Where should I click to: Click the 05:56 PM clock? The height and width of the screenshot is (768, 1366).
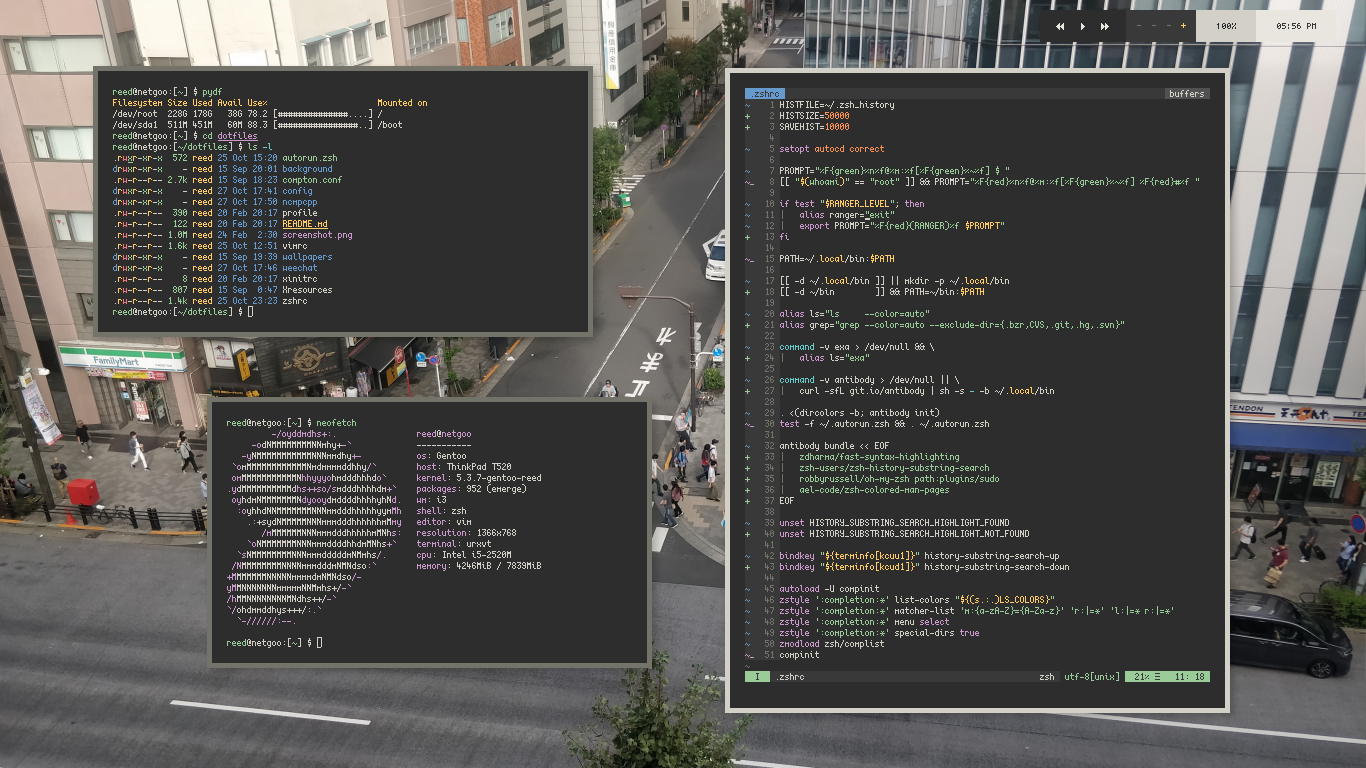[x=1296, y=26]
